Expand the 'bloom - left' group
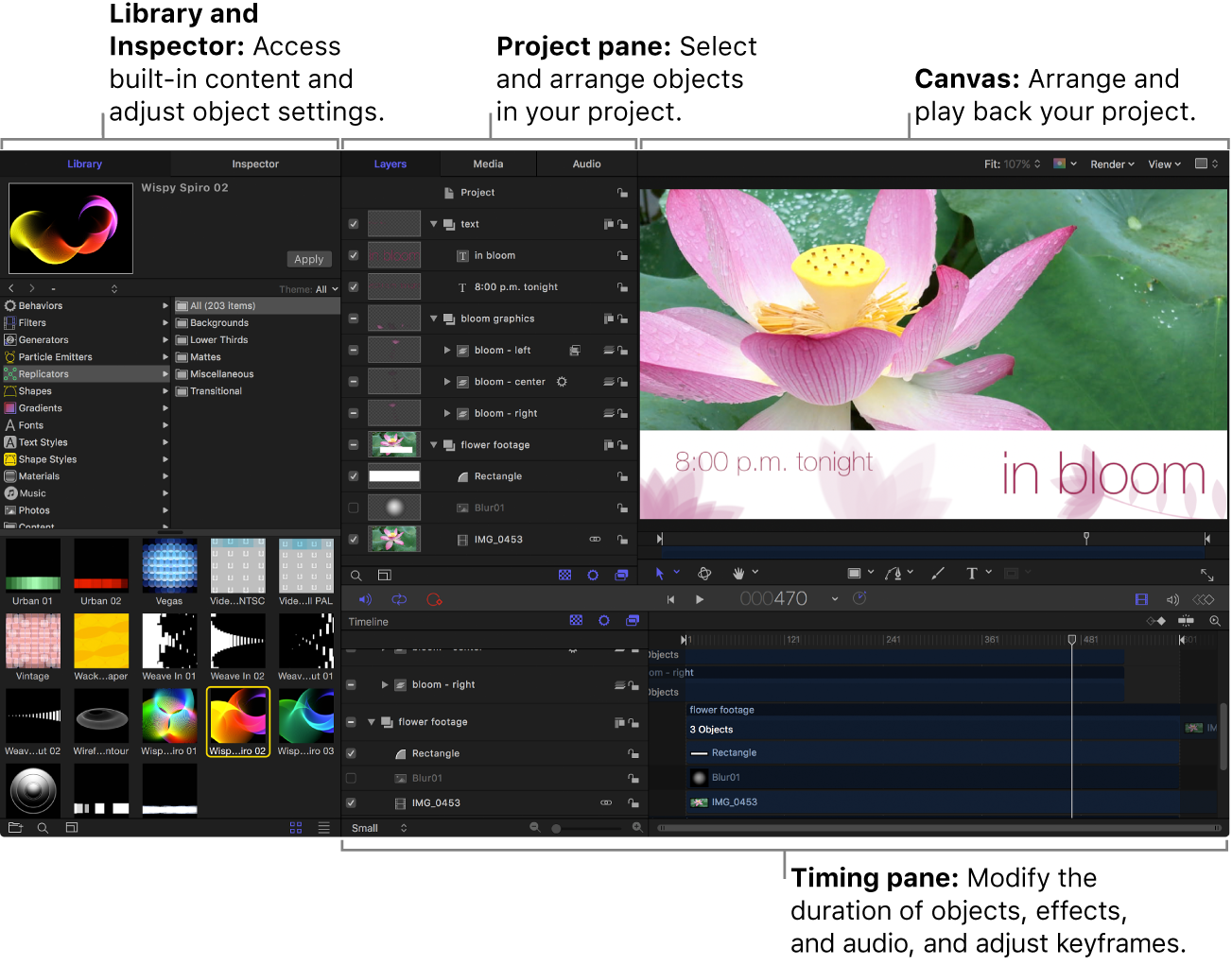Image resolution: width=1232 pixels, height=965 pixels. (447, 351)
